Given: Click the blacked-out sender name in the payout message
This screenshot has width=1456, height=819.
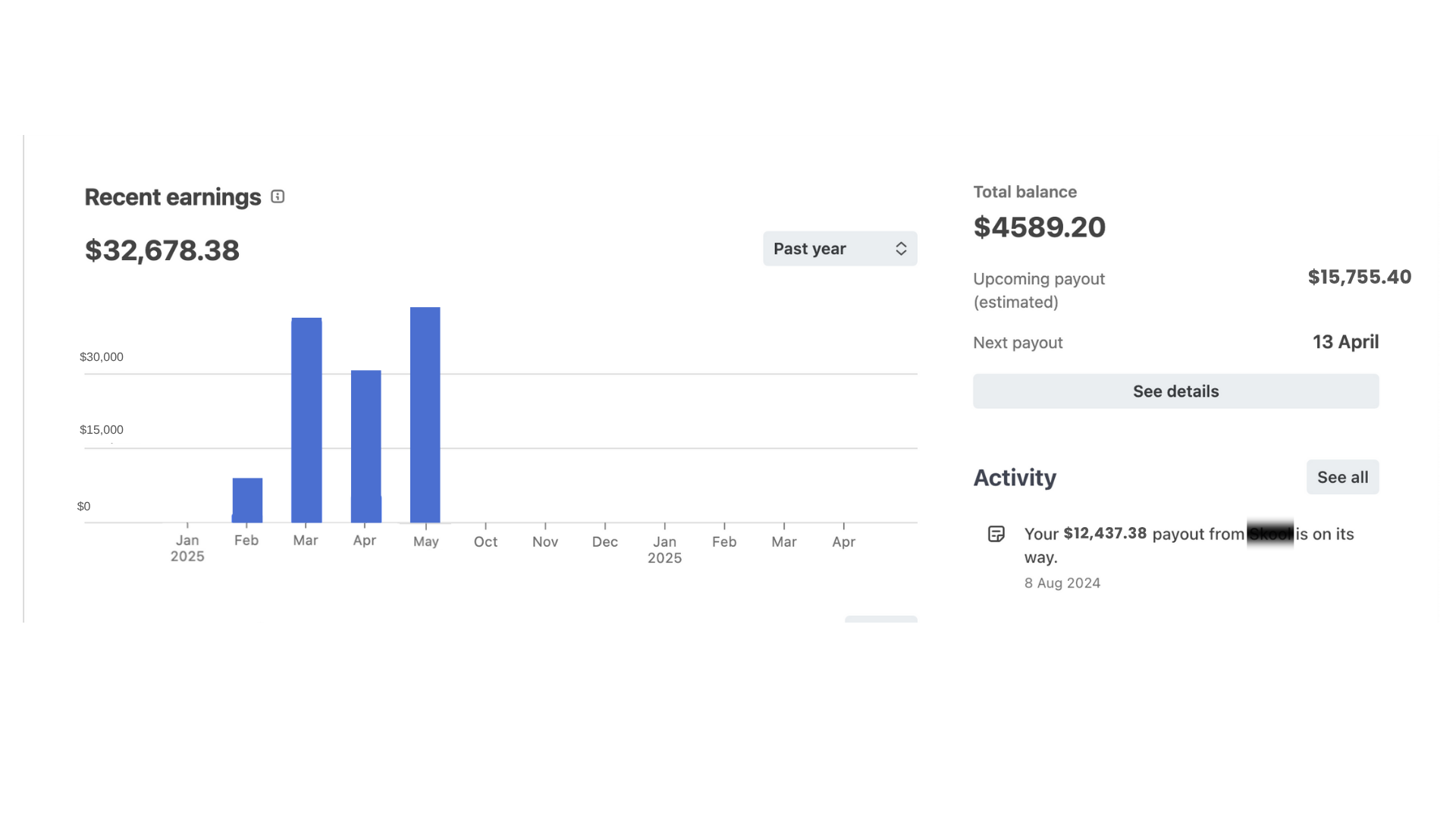Looking at the screenshot, I should 1269,534.
